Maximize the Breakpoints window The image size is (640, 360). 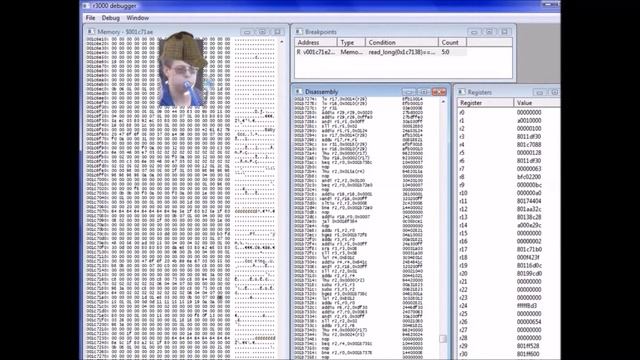tap(489, 32)
